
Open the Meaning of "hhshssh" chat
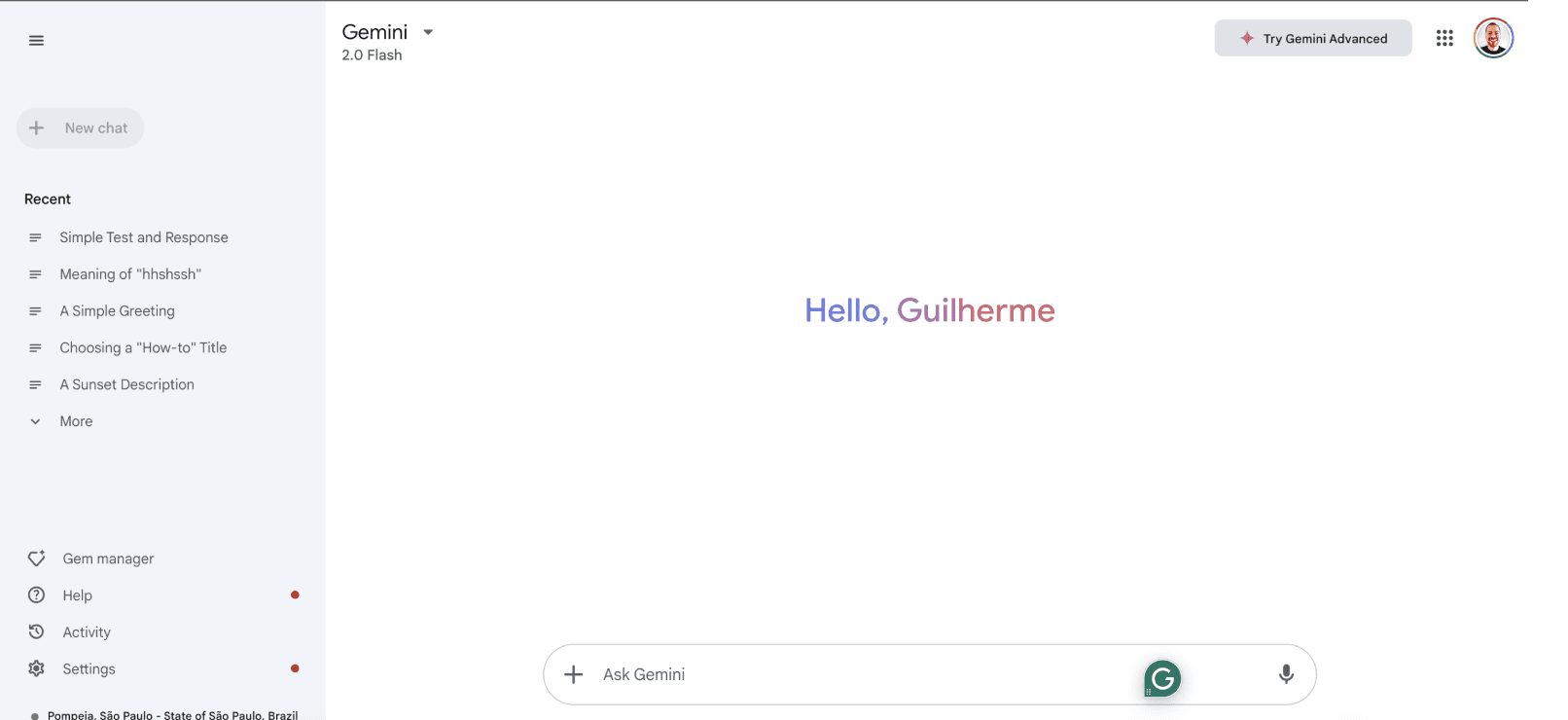click(x=130, y=274)
